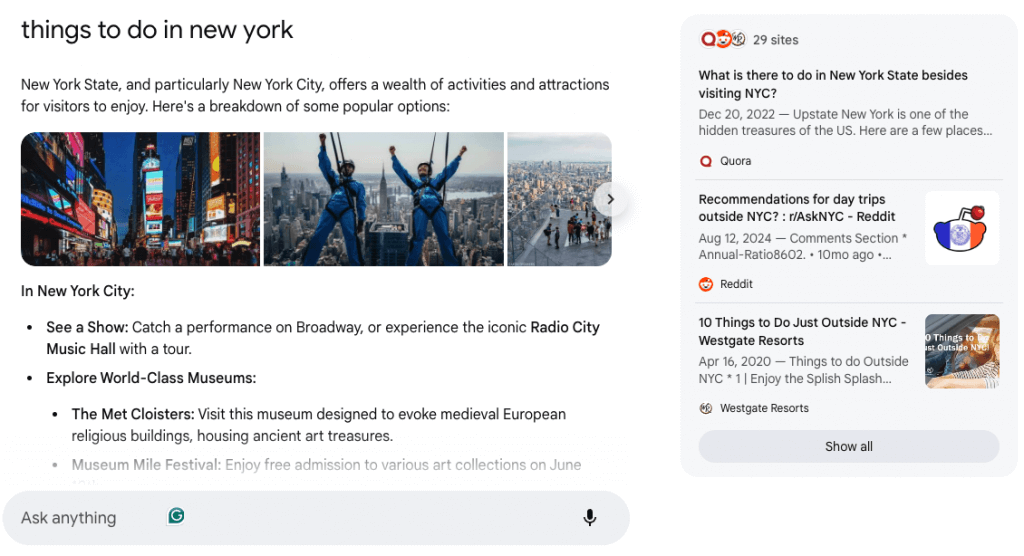The height and width of the screenshot is (556, 1024).
Task: Click 'The Met Cloisters:' bullet text
Action: tap(133, 414)
